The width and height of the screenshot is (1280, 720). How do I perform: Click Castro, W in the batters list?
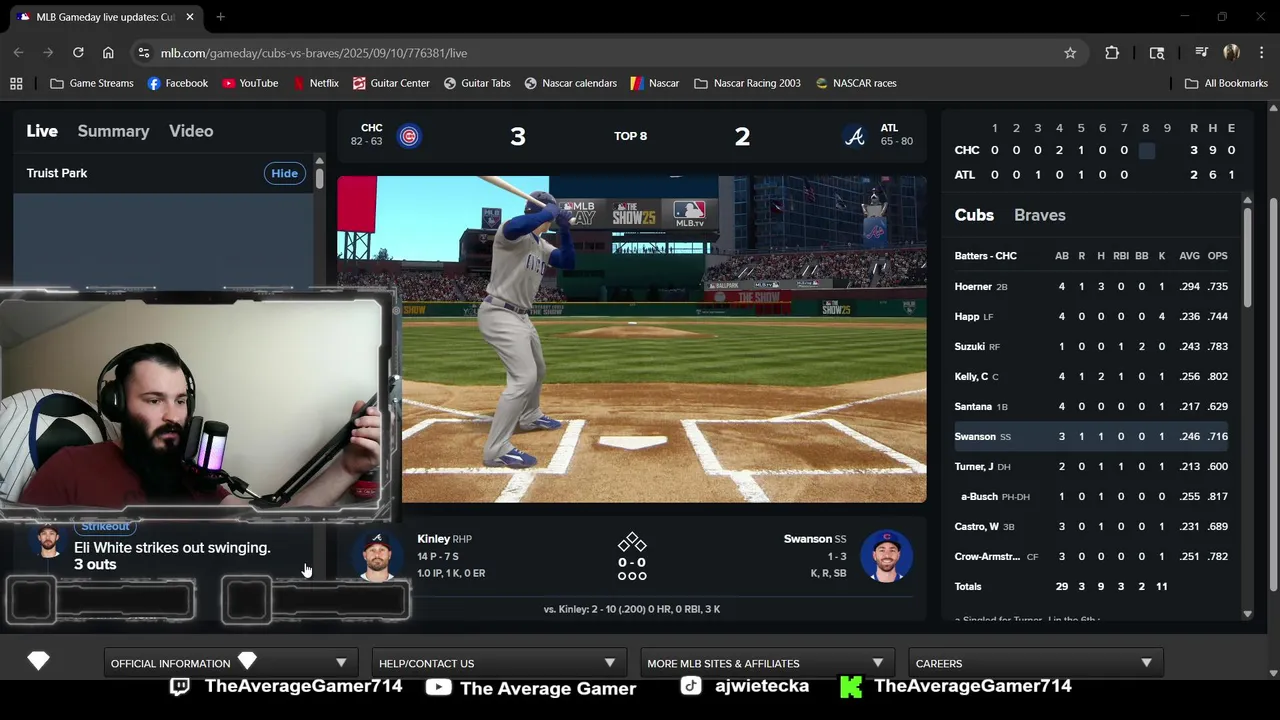point(977,526)
